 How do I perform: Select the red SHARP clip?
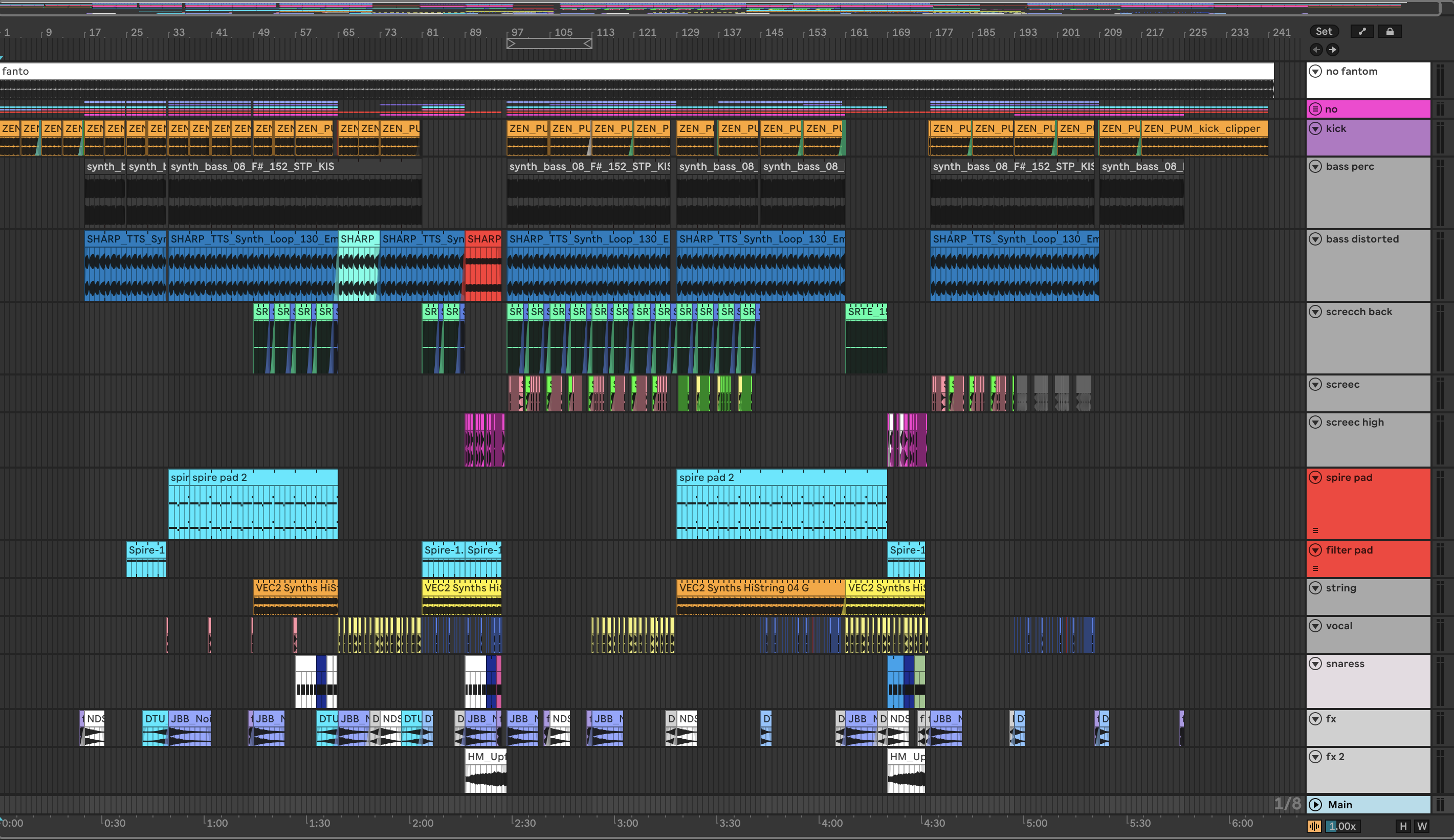click(483, 239)
